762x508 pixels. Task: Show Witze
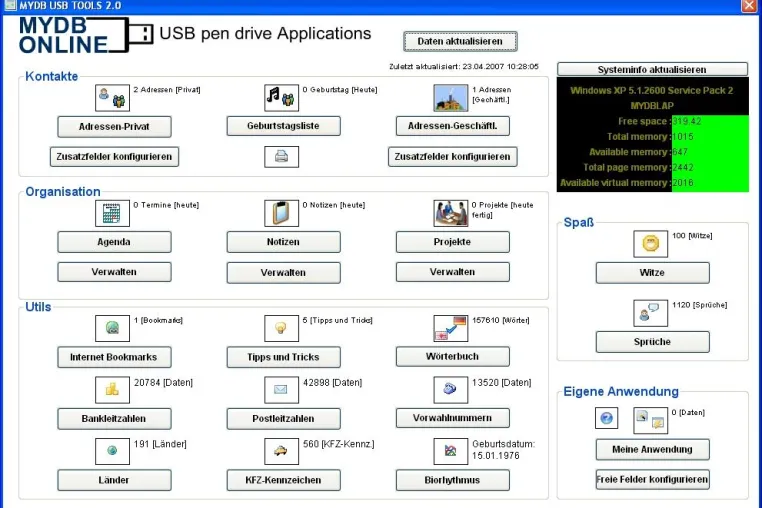coord(653,273)
